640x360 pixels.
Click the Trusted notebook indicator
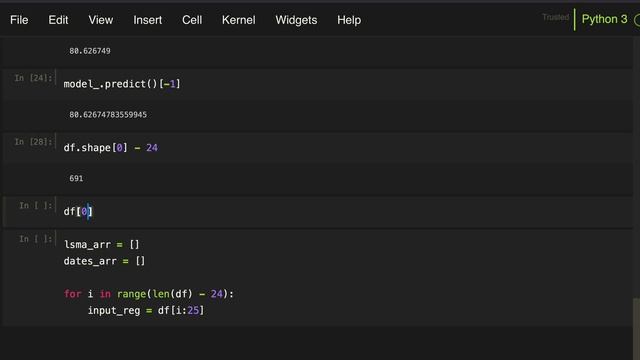point(555,17)
